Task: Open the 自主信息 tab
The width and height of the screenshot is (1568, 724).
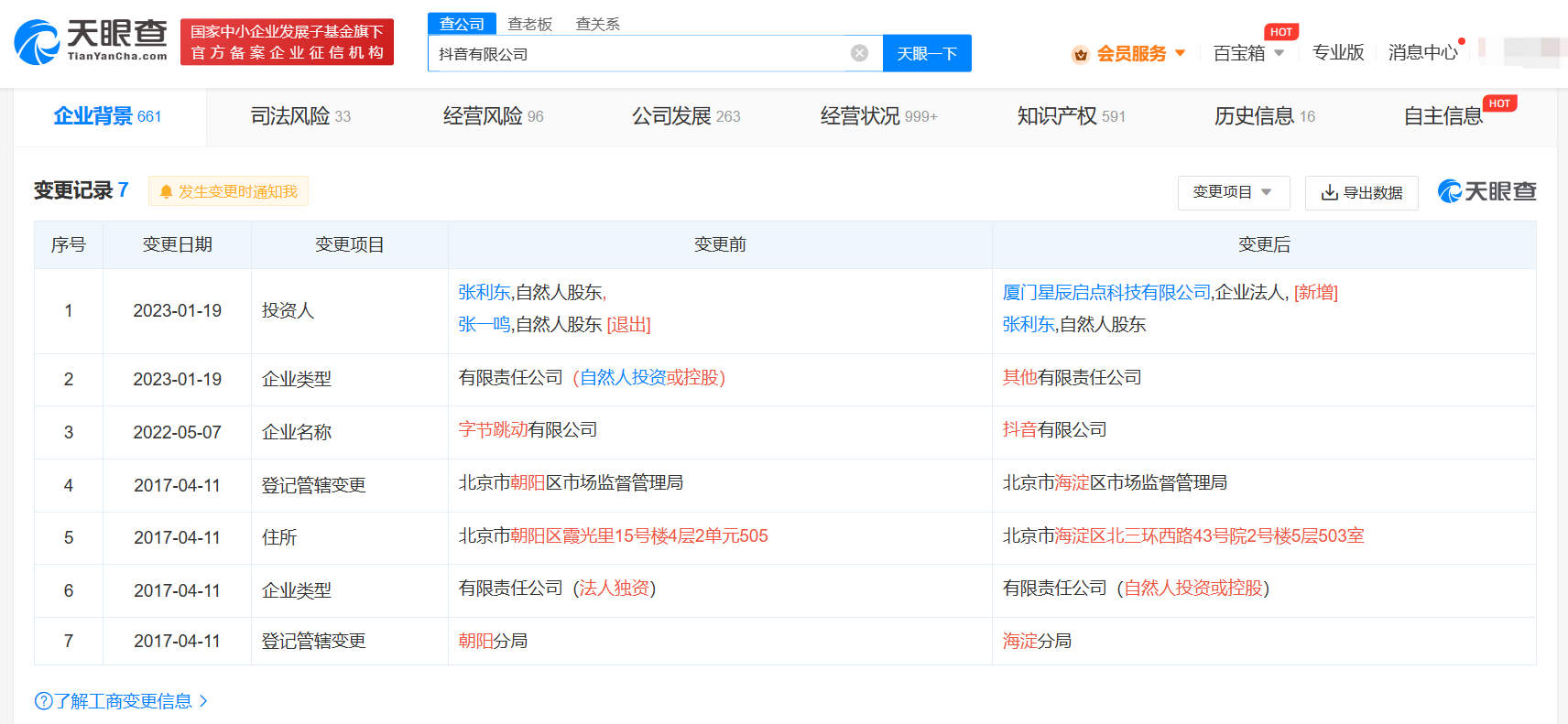Action: coord(1443,116)
